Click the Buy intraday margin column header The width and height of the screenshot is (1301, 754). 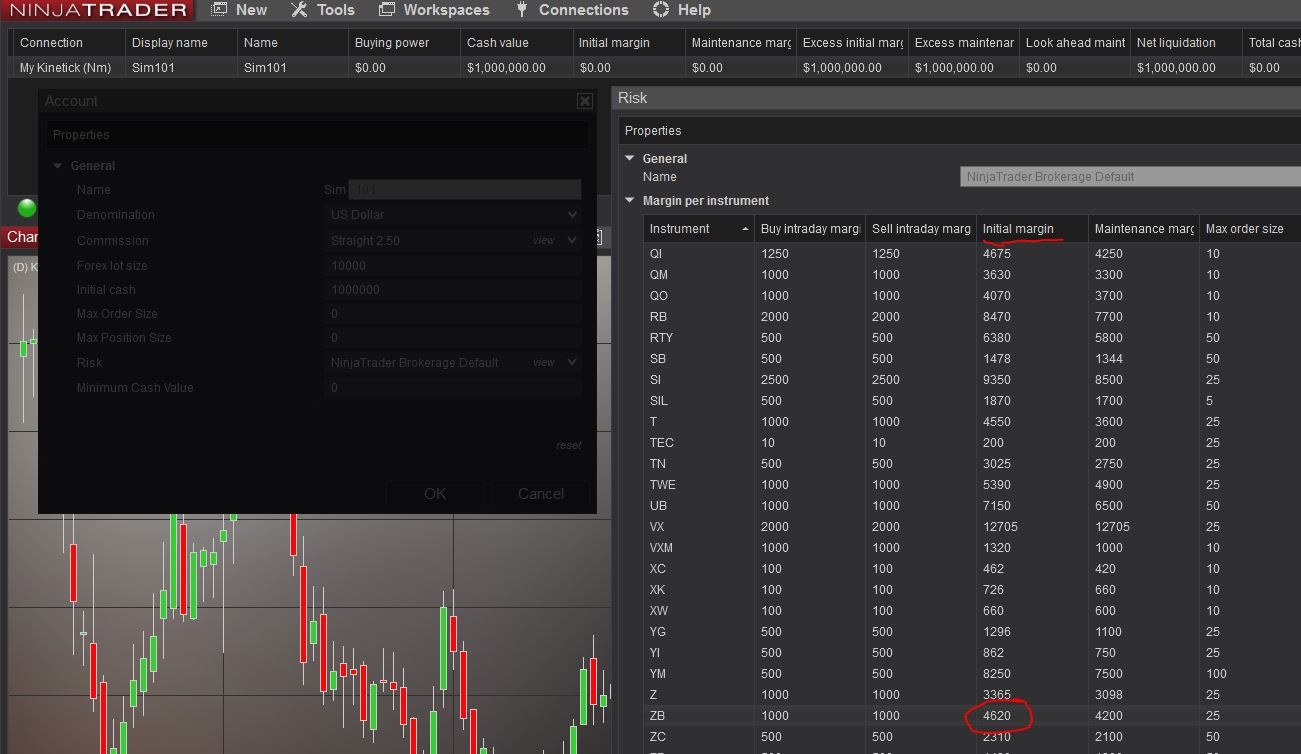click(x=810, y=229)
